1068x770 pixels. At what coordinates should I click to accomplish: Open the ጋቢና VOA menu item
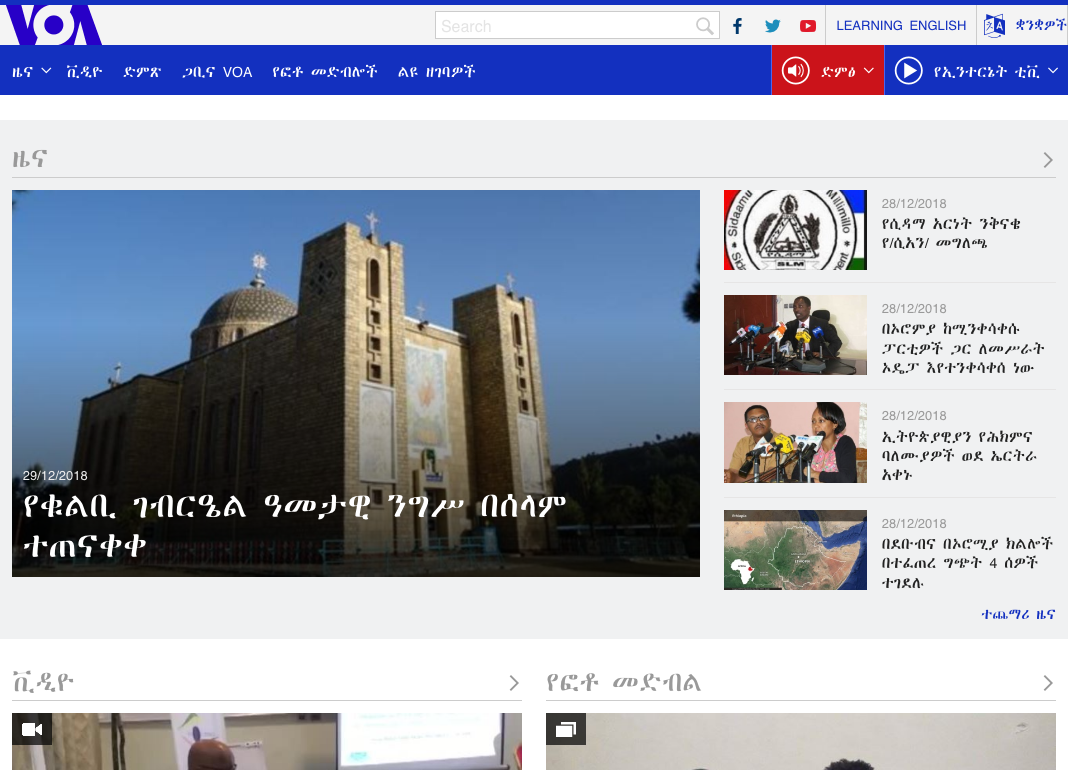[217, 72]
